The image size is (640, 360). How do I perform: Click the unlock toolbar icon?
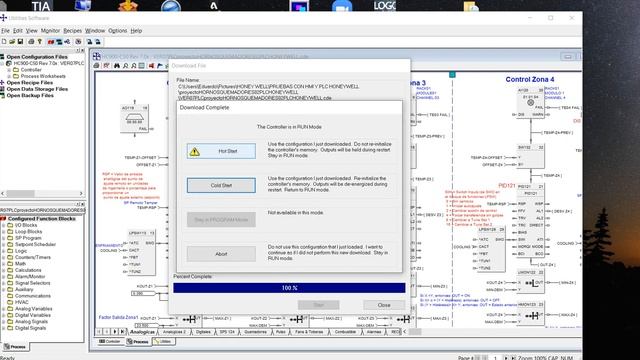click(x=98, y=42)
